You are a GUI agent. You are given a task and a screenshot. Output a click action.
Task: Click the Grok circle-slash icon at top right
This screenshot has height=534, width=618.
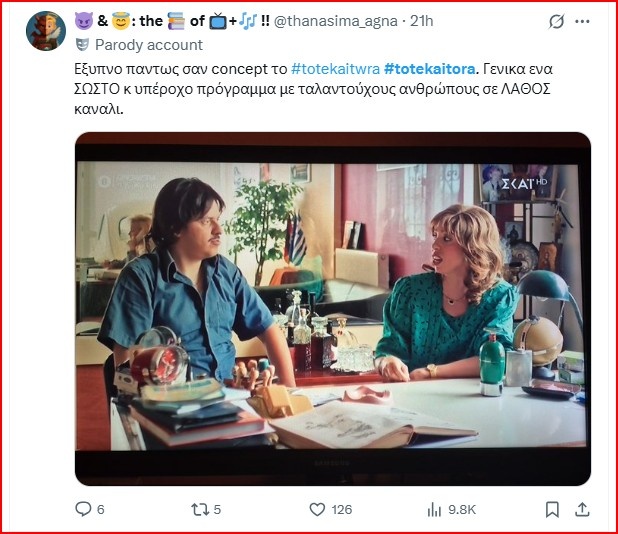(556, 21)
